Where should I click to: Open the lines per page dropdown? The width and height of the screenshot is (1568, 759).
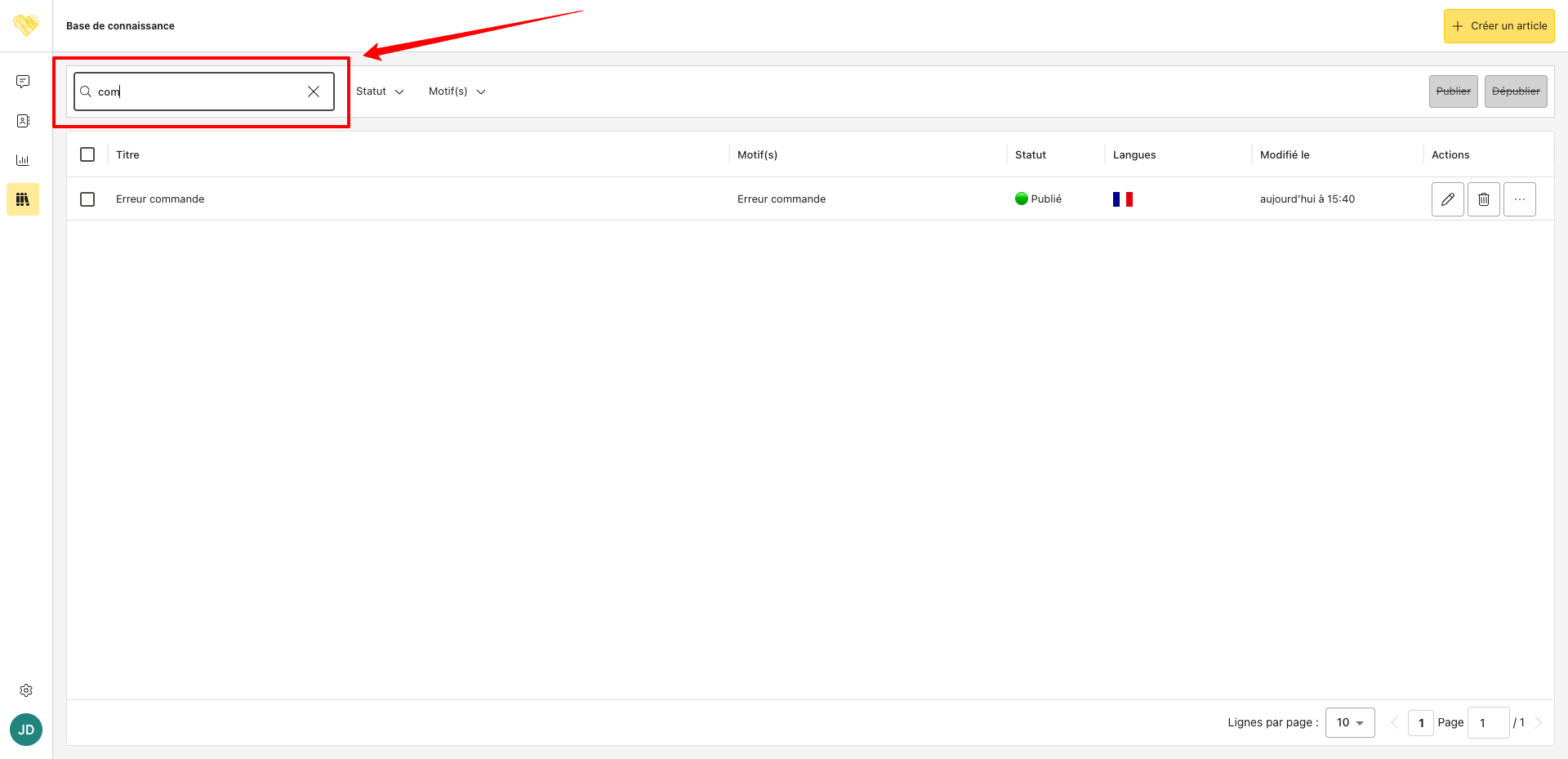click(x=1350, y=723)
